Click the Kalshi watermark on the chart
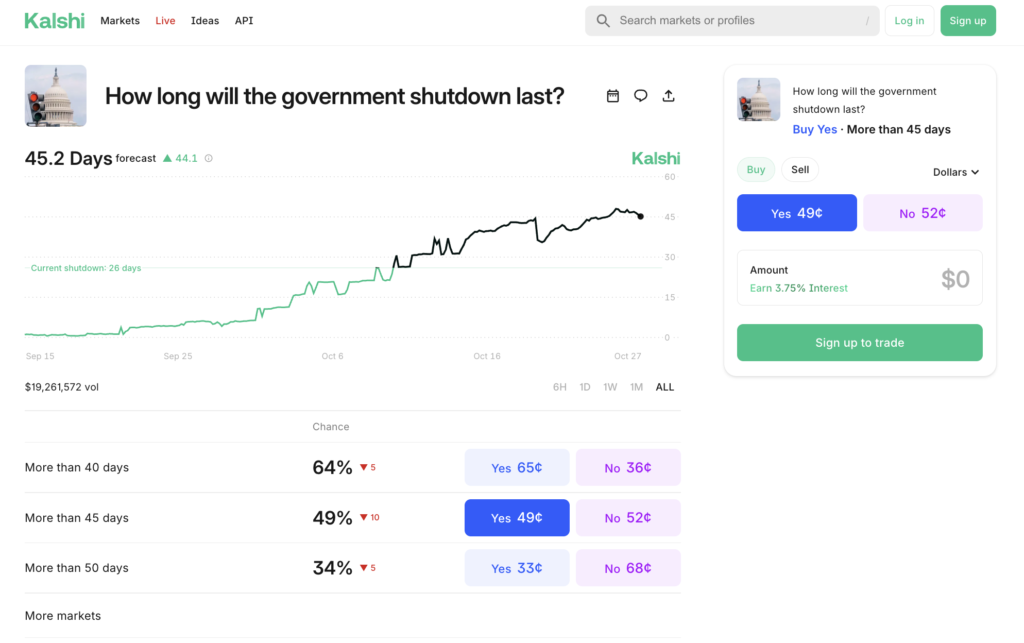This screenshot has width=1024, height=643. (655, 158)
